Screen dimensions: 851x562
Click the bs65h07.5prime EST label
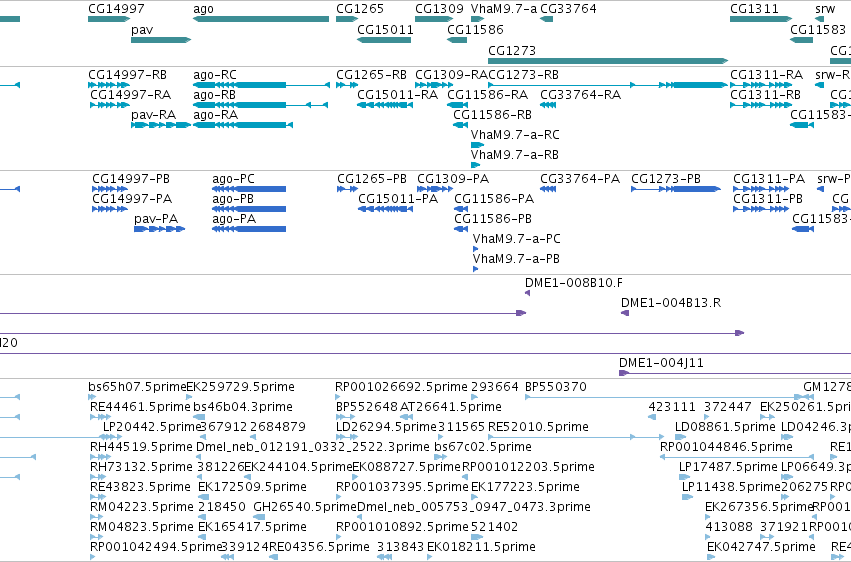(x=137, y=387)
